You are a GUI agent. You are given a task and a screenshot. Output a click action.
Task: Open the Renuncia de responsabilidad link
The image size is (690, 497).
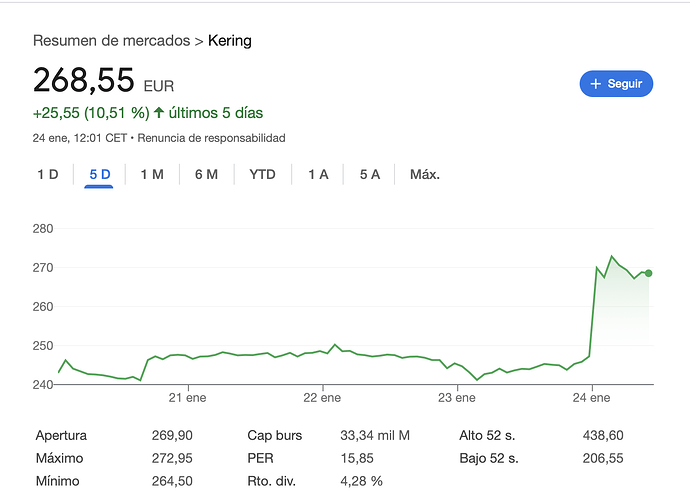[211, 138]
